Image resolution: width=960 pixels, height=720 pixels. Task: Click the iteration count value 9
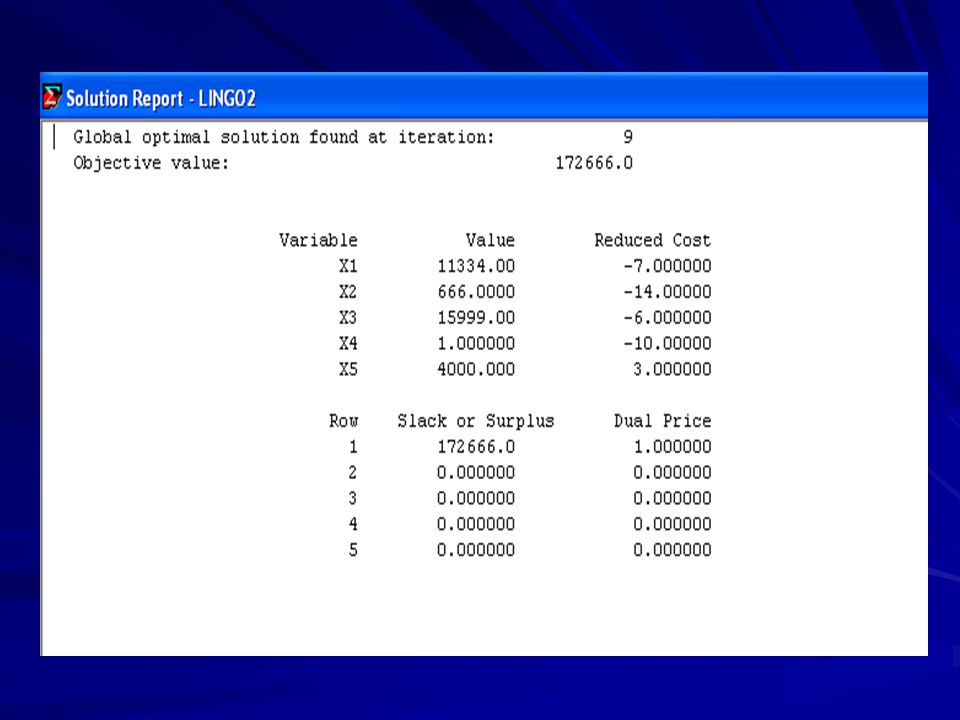tap(628, 137)
